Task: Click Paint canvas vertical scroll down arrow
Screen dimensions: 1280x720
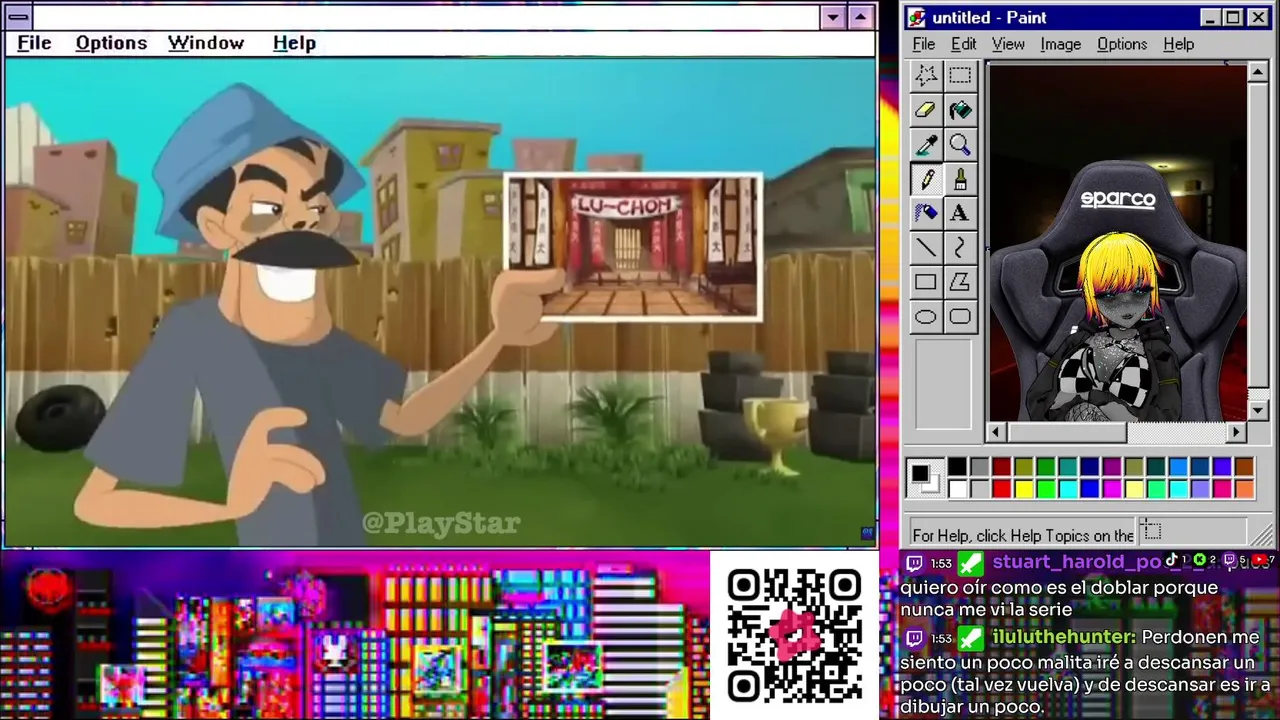Action: pyautogui.click(x=1258, y=411)
